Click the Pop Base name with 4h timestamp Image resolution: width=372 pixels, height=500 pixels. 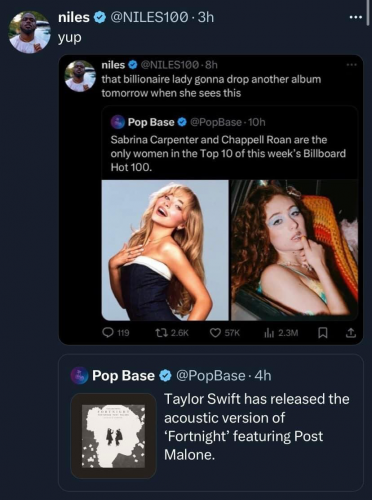coord(123,376)
